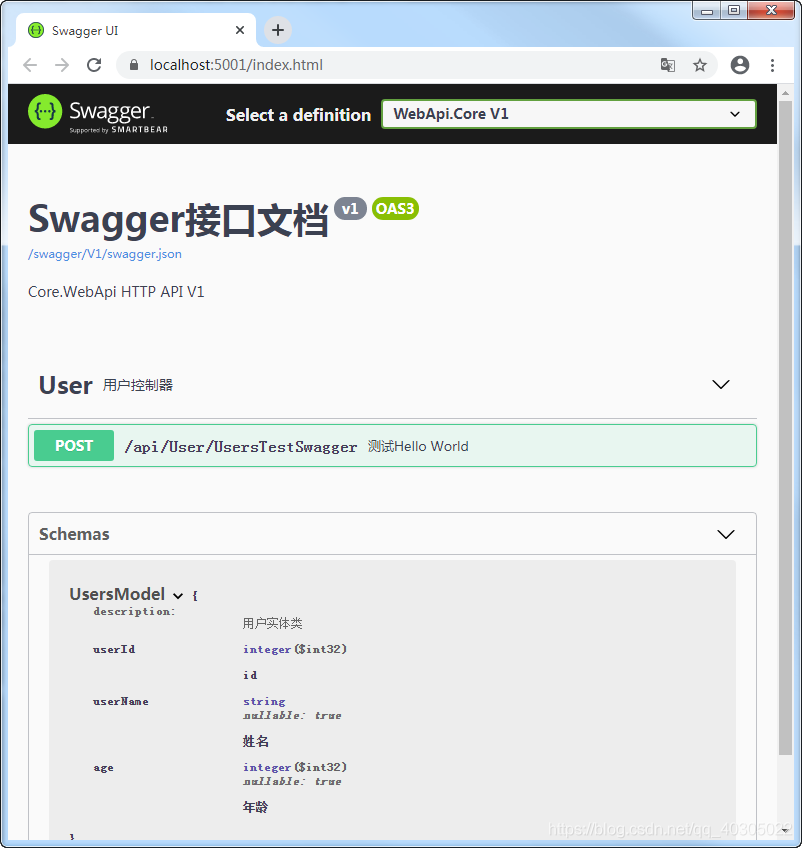The image size is (802, 848).
Task: Click the age property name
Action: coord(103,768)
